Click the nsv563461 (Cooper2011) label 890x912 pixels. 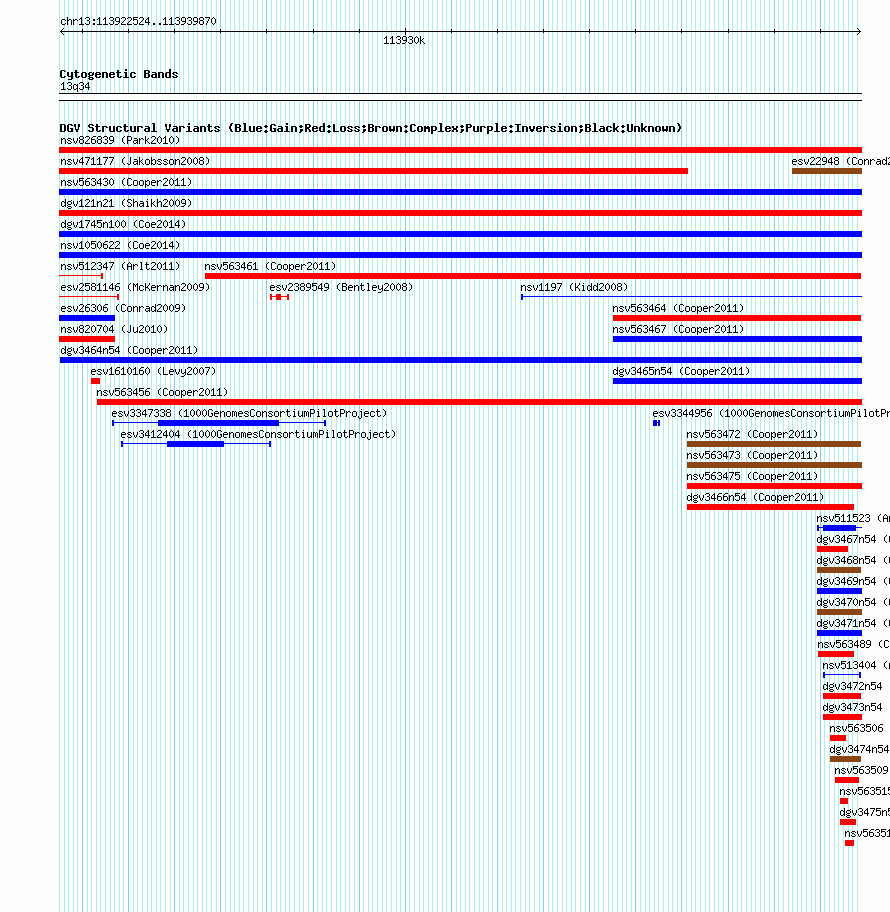270,266
